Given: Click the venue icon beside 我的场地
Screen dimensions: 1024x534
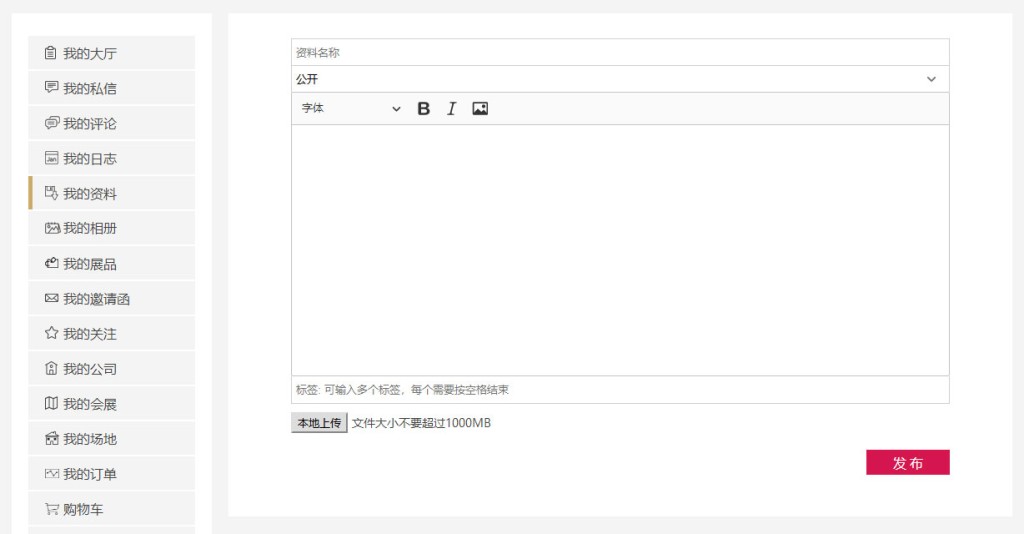Looking at the screenshot, I should [x=51, y=439].
